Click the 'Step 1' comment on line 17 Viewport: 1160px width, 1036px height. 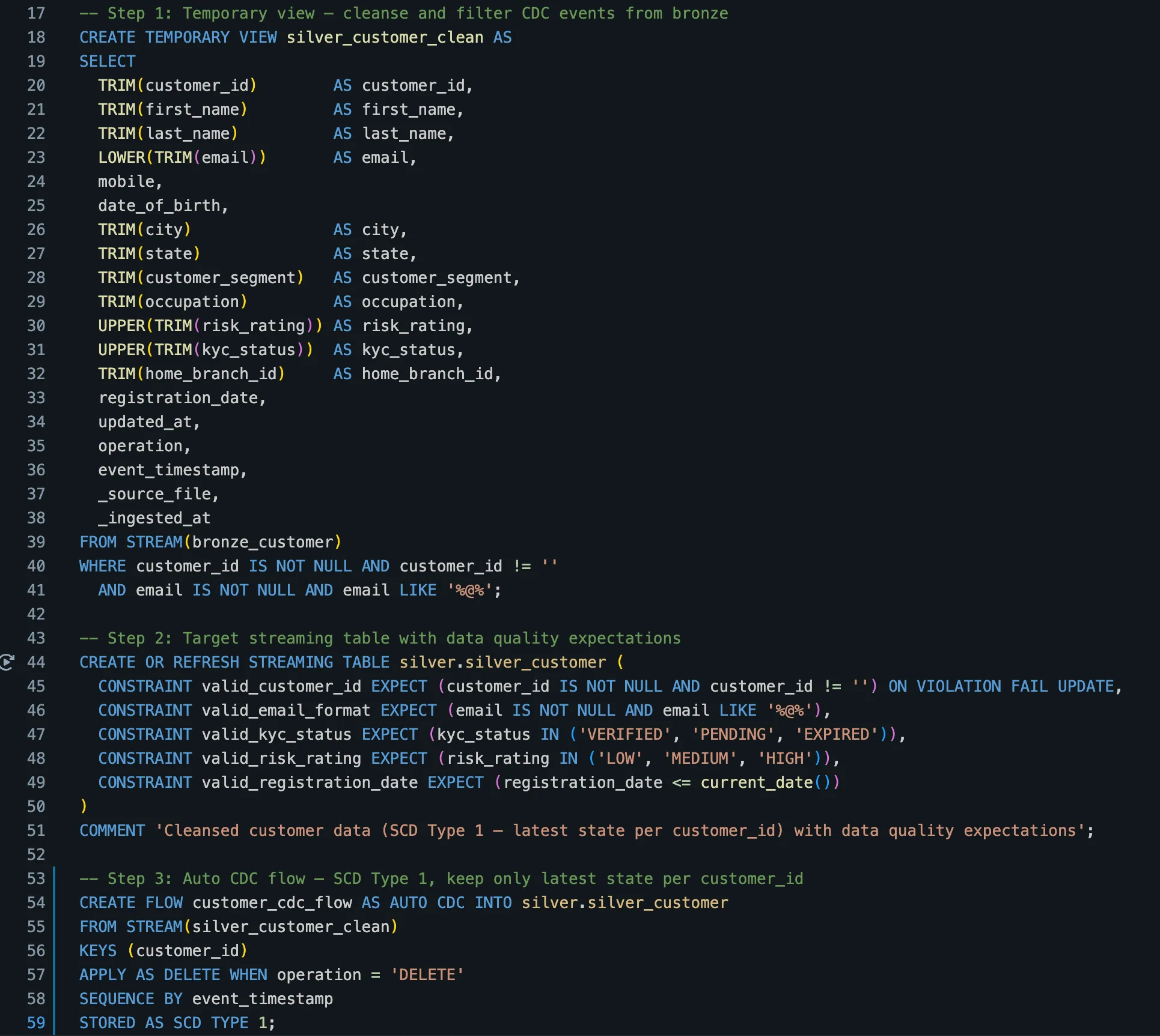404,13
